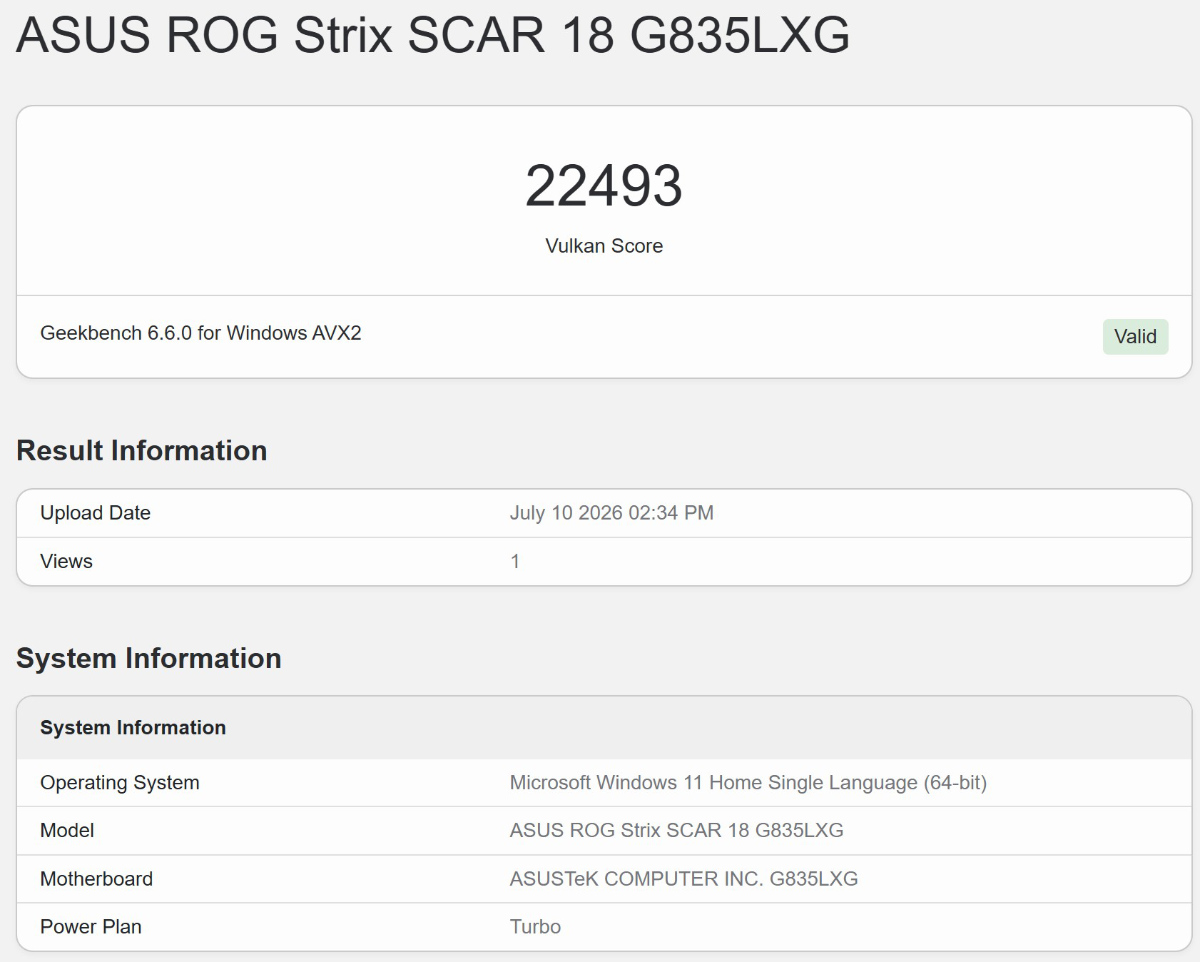Click the Turbo power plan value
1200x962 pixels.
click(x=535, y=927)
